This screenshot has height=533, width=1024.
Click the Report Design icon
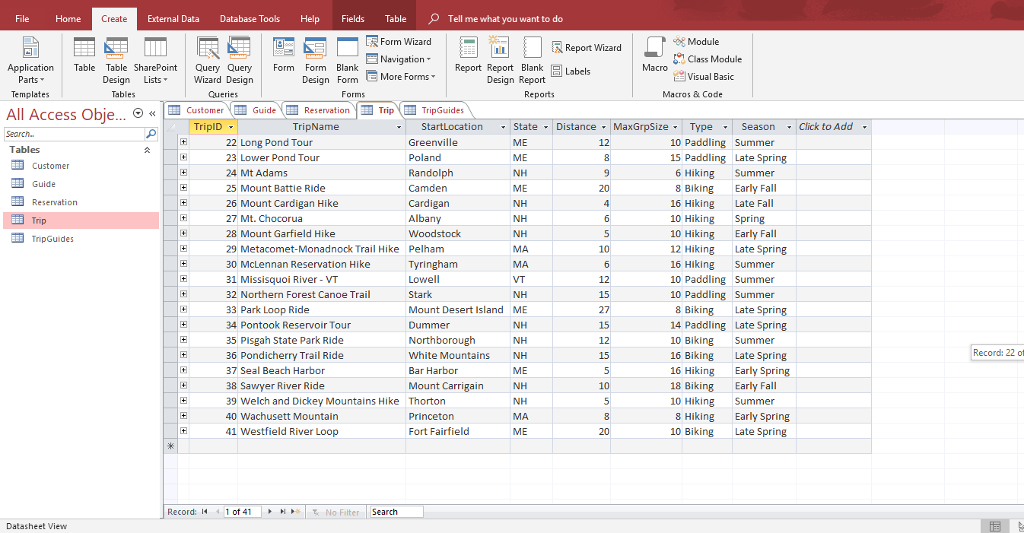(500, 60)
